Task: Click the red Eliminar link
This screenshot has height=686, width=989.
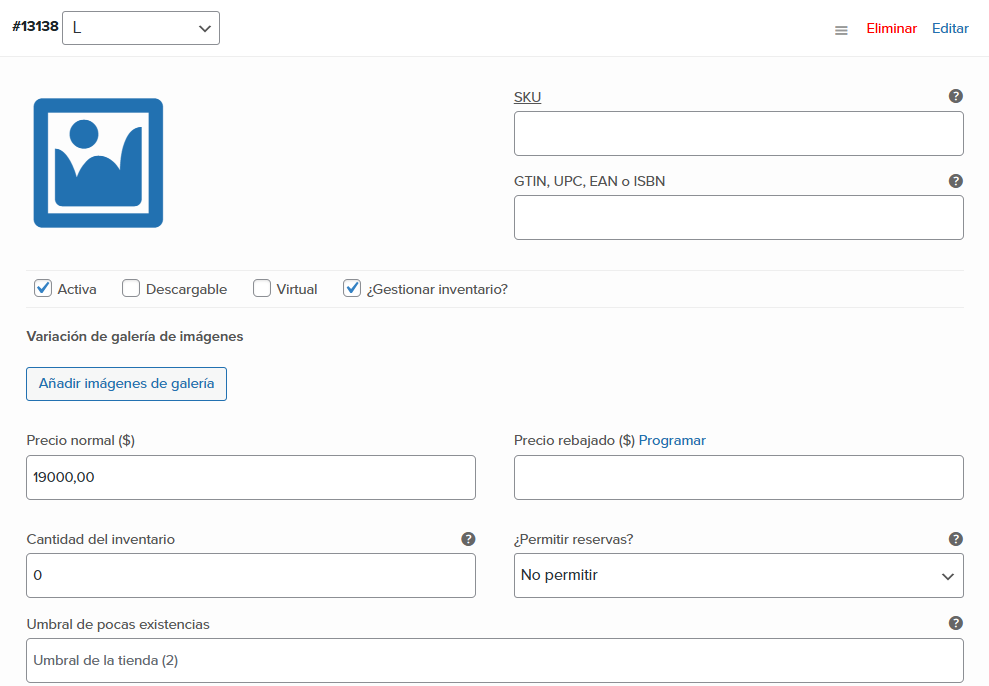Action: pyautogui.click(x=891, y=28)
